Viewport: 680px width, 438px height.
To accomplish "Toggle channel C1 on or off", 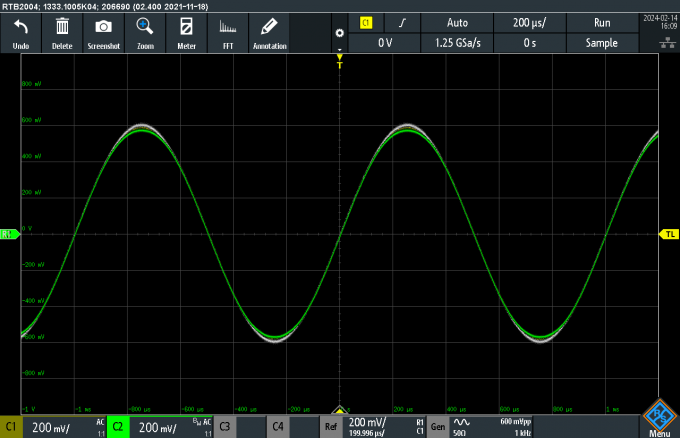I will pos(12,427).
